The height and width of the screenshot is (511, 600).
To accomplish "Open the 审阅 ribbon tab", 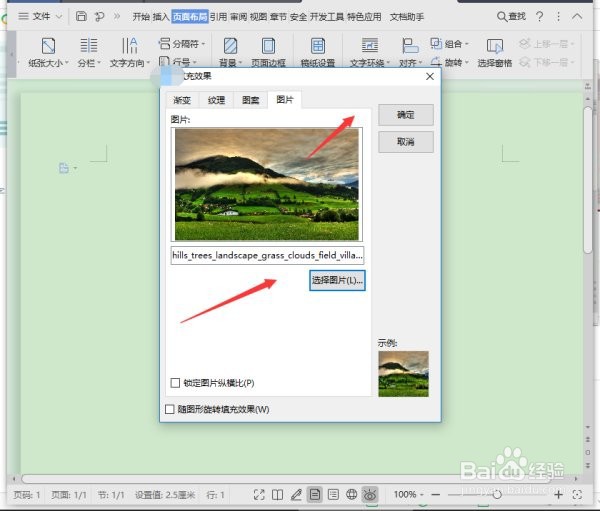I will (238, 17).
